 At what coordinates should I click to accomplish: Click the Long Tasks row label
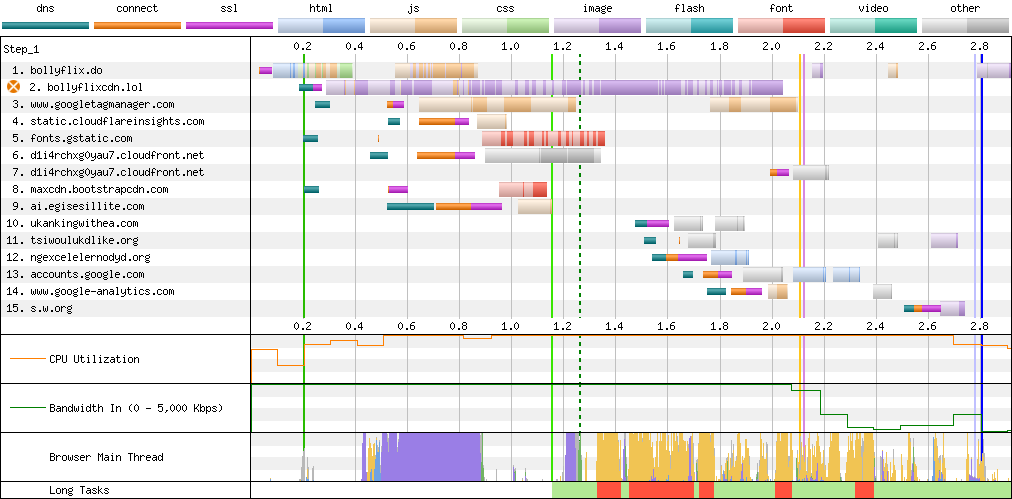79,490
